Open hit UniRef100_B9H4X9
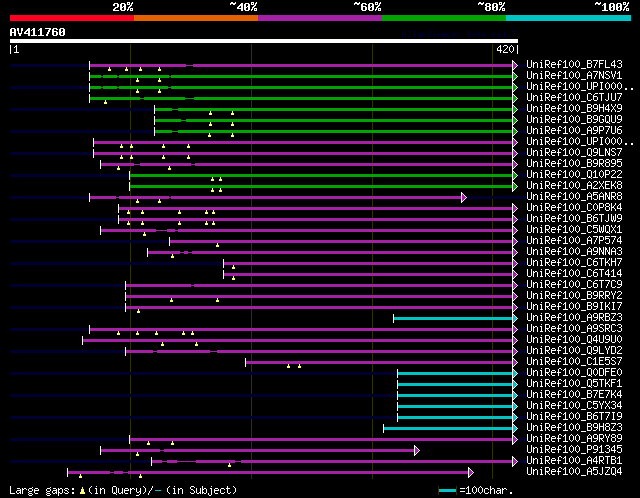Viewport: 640px width, 498px height. pos(574,109)
